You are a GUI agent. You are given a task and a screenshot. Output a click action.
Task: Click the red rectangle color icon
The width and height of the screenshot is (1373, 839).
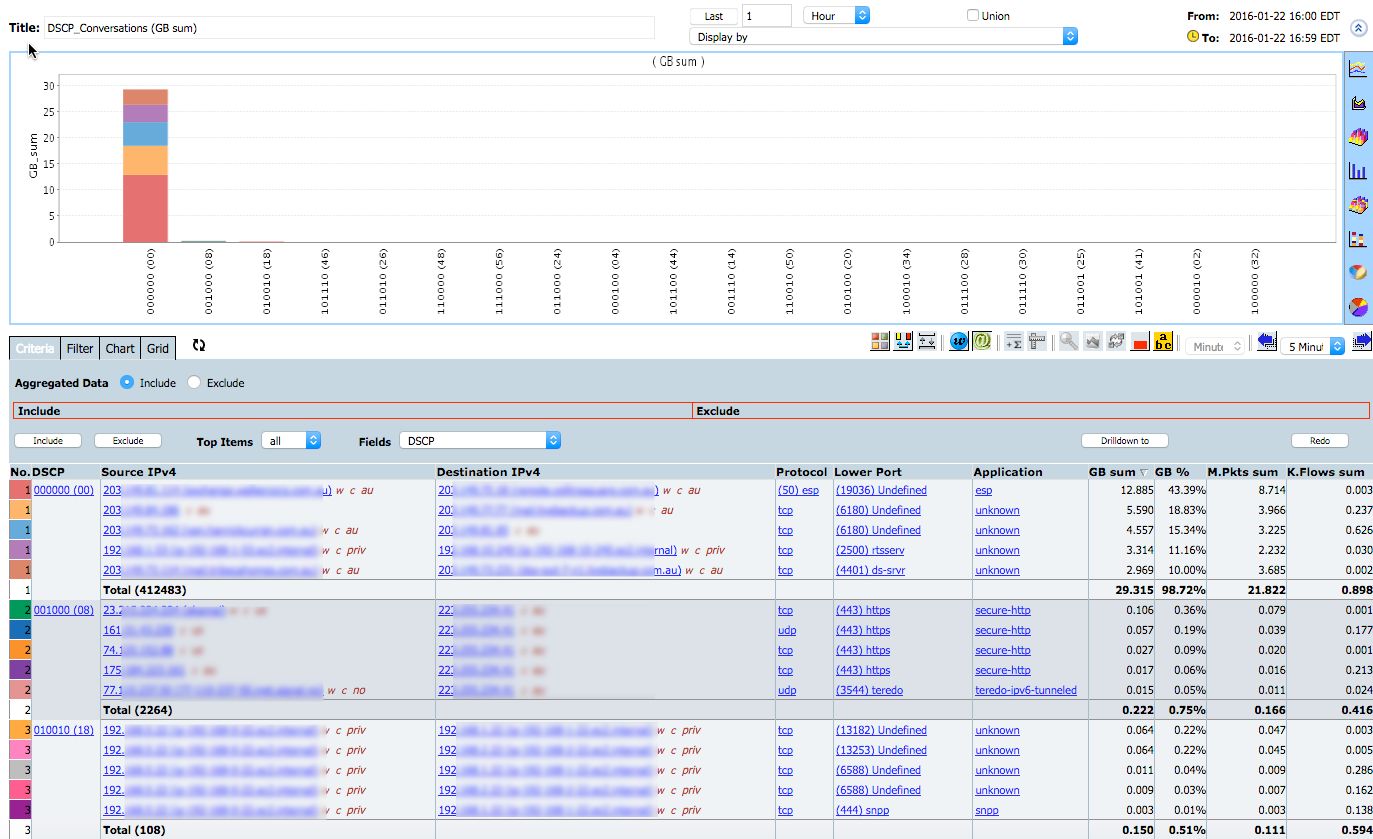click(1140, 342)
